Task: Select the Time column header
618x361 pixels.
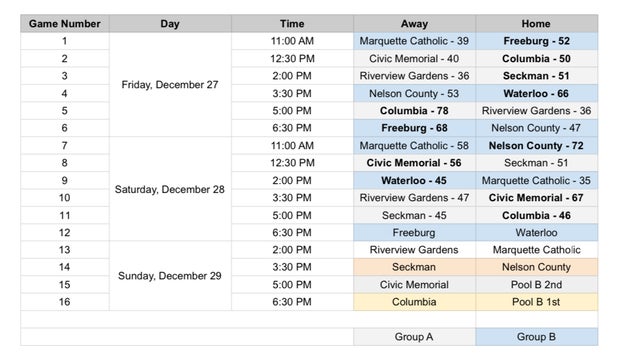Action: [292, 24]
